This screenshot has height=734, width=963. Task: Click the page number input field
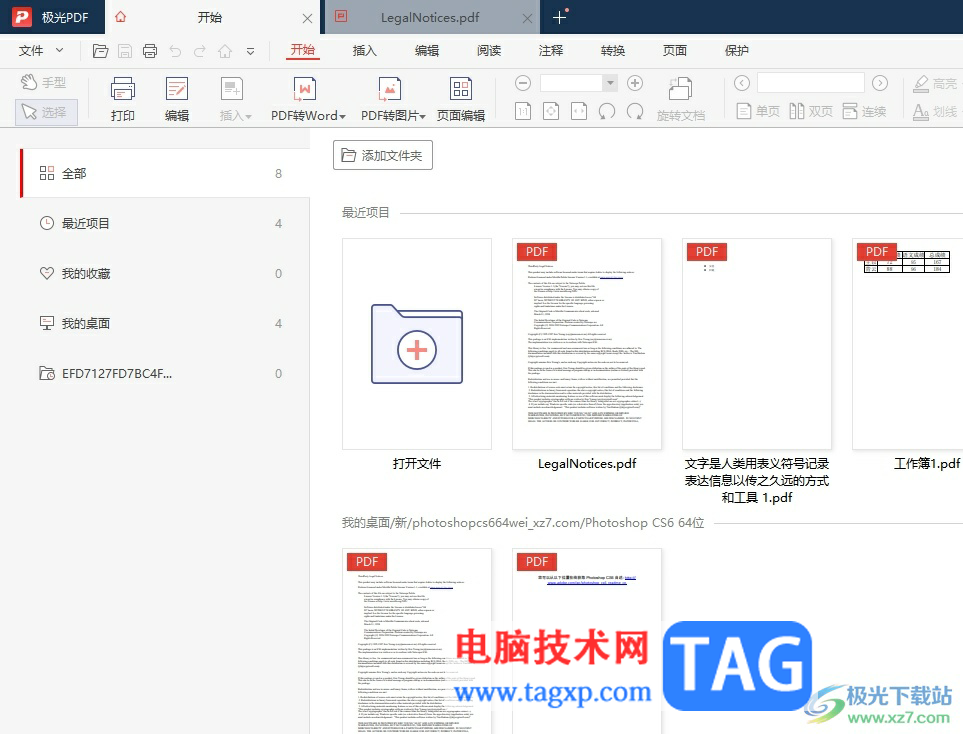810,82
